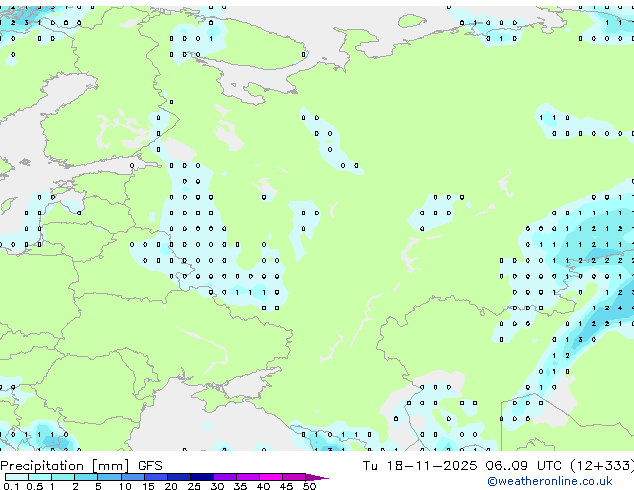Click the '25' legend scale label
The height and width of the screenshot is (490, 634).
pyautogui.click(x=194, y=486)
